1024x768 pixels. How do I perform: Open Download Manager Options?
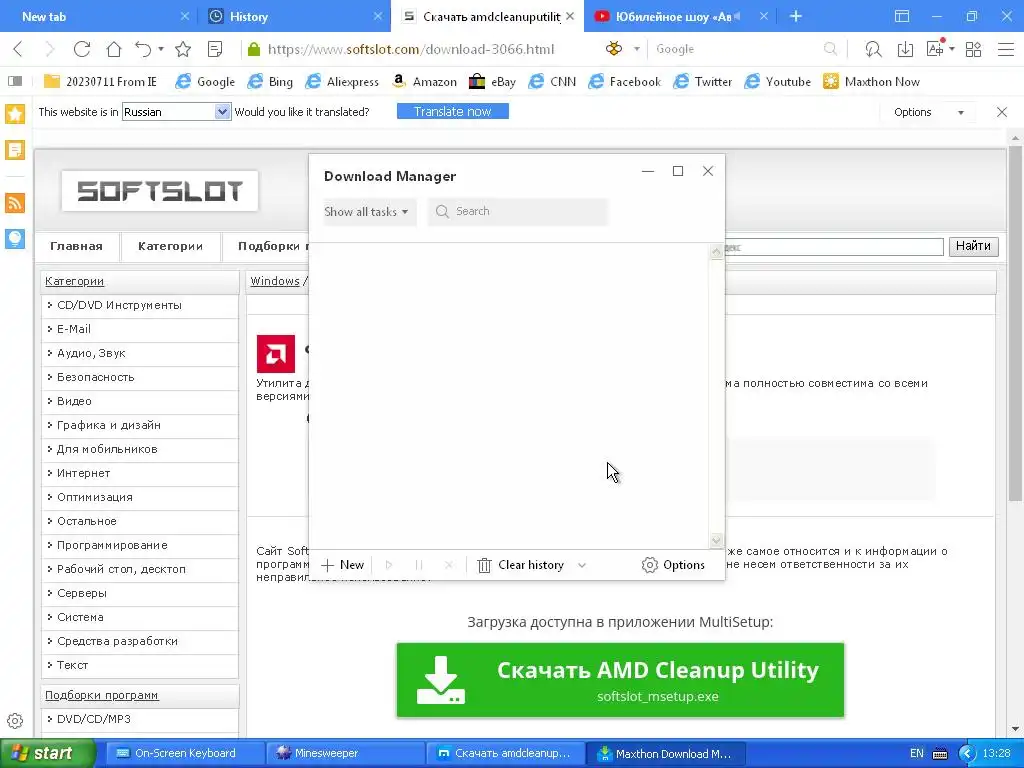[x=673, y=565]
